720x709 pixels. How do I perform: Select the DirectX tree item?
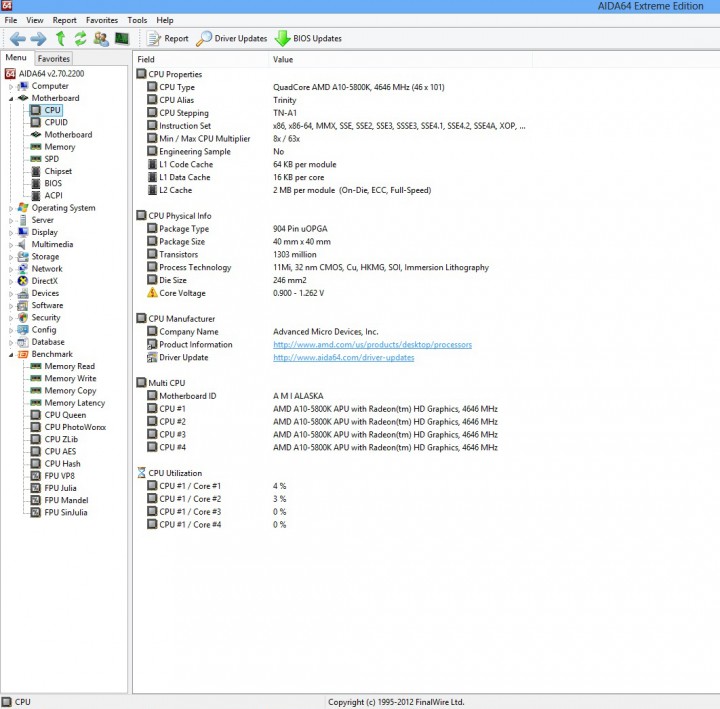38,281
